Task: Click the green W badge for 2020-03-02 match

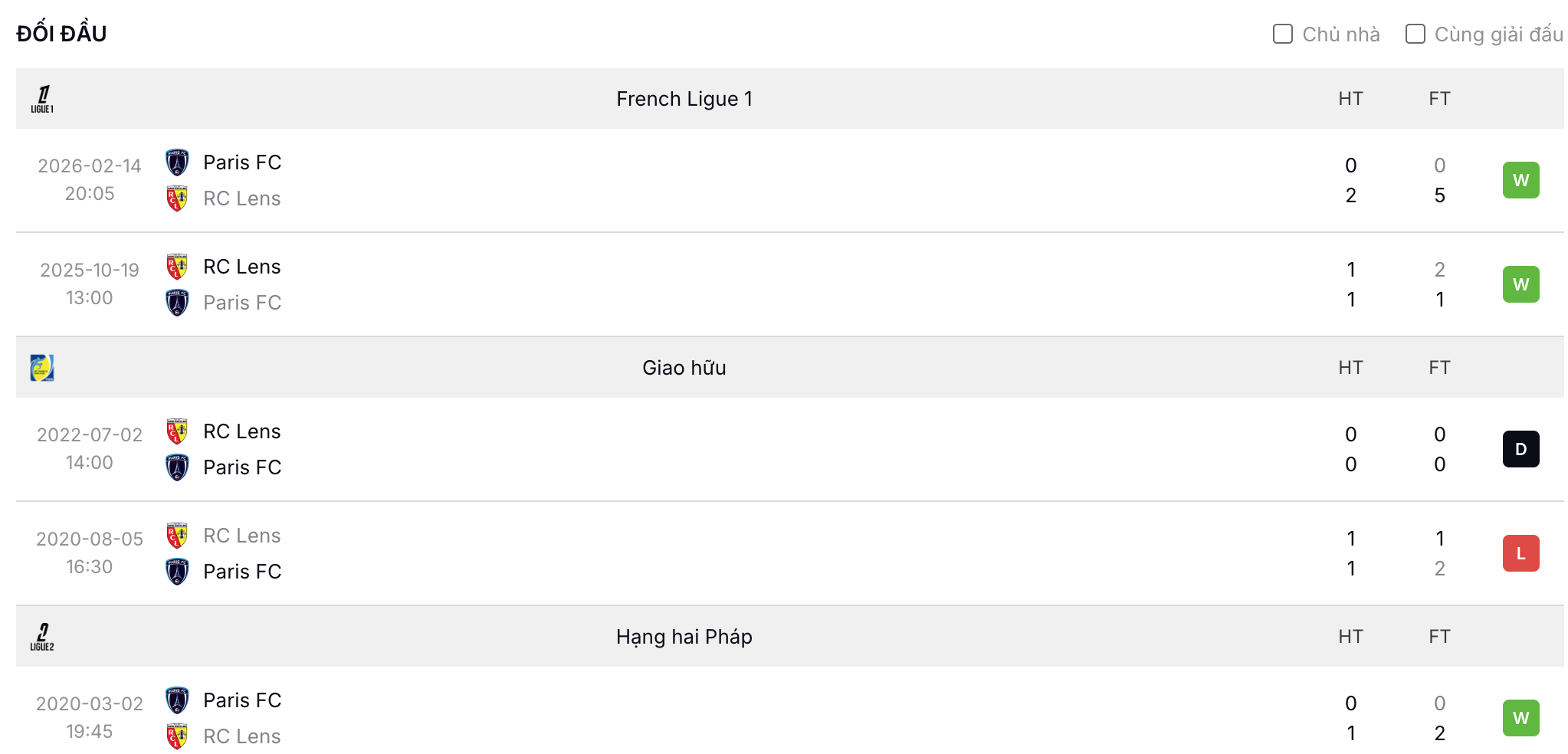Action: (1520, 718)
